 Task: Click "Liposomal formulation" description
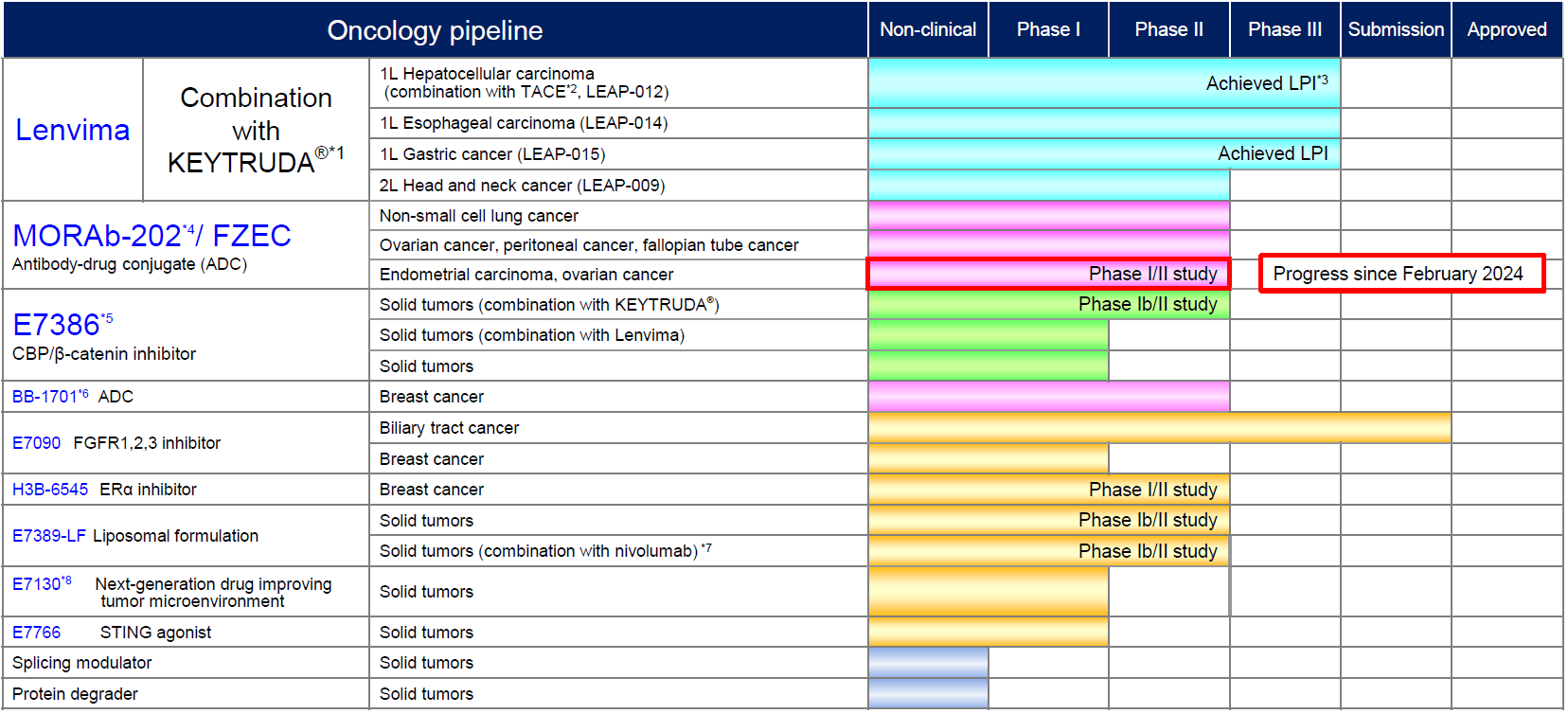coord(175,536)
